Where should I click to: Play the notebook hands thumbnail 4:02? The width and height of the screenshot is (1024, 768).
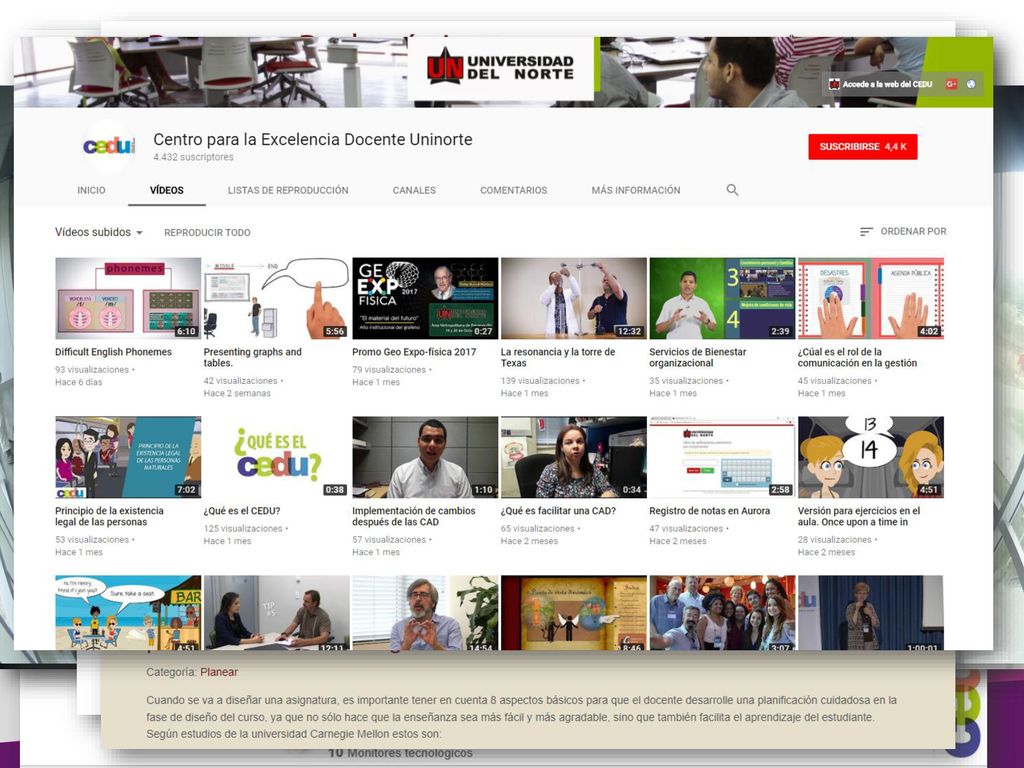[871, 298]
